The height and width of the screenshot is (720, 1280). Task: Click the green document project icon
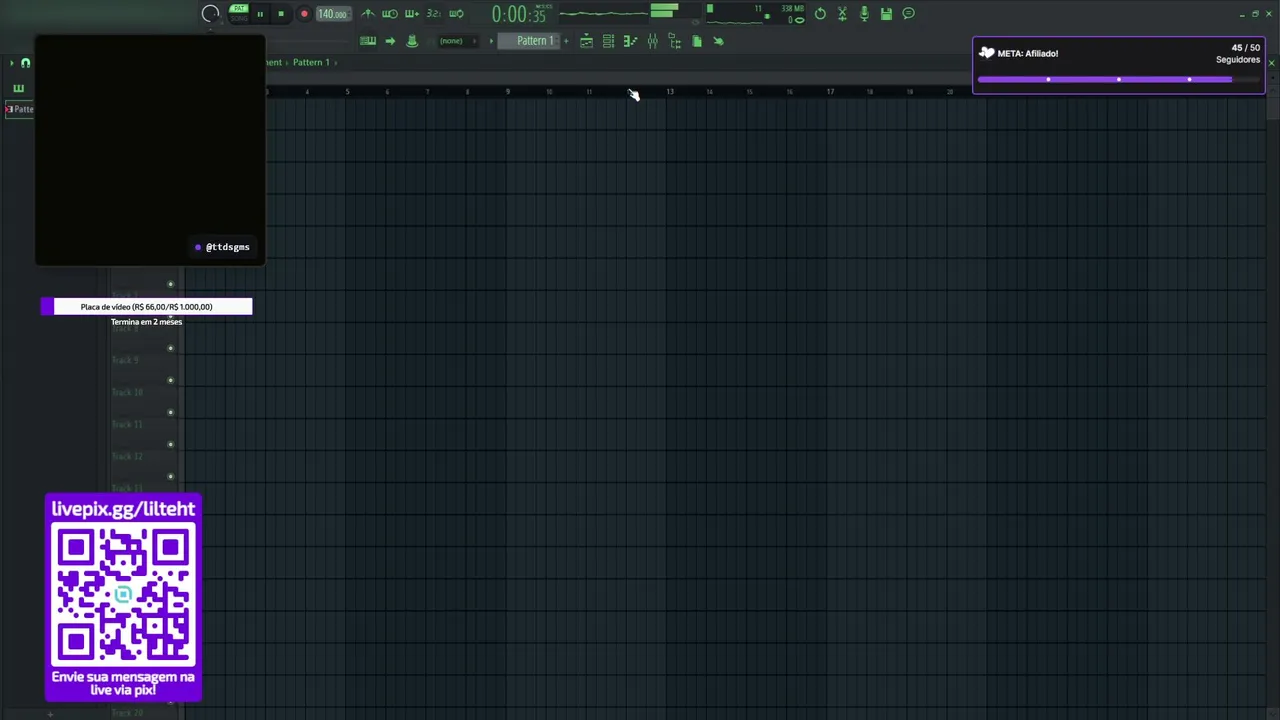[697, 41]
